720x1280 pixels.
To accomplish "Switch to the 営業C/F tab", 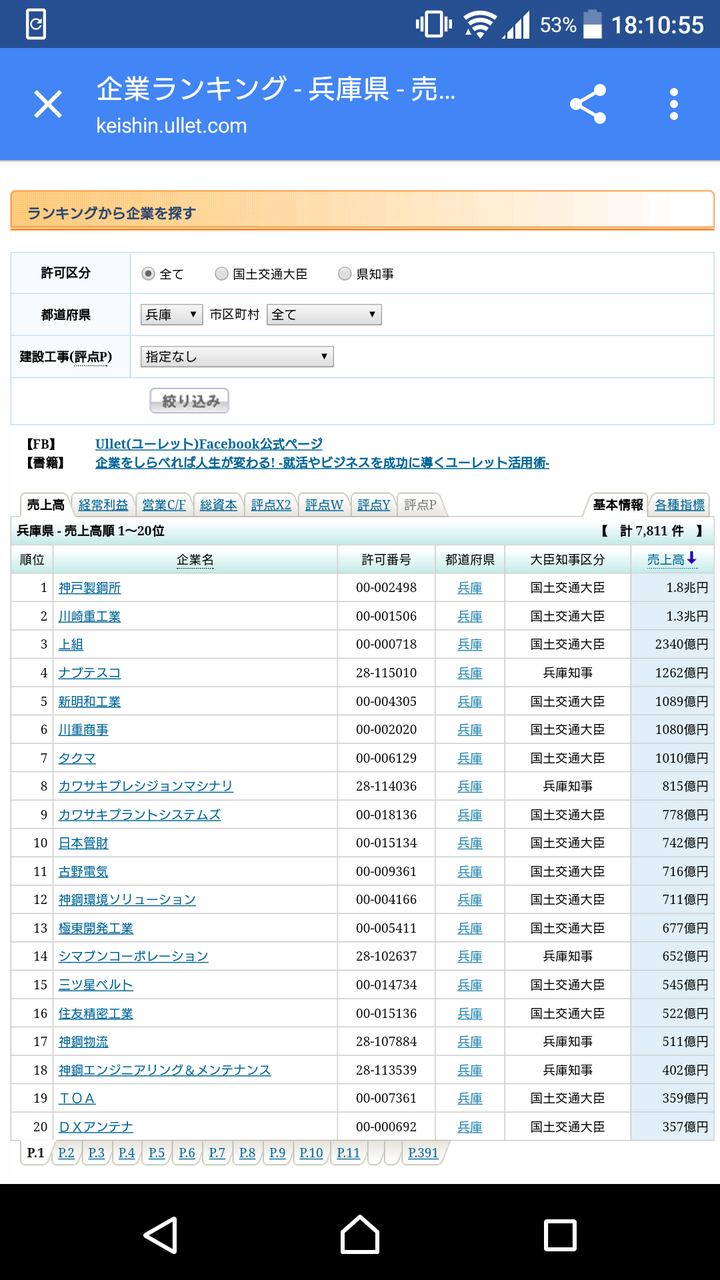I will point(164,505).
